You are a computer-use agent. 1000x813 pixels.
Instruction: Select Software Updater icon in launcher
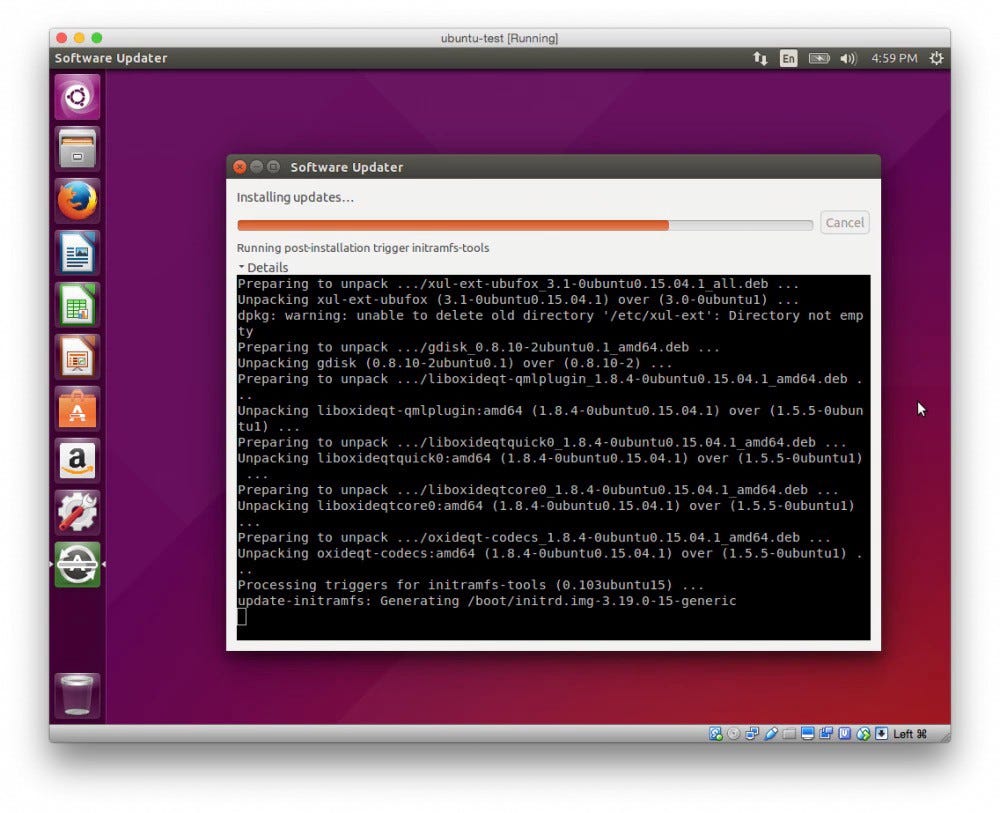[77, 564]
